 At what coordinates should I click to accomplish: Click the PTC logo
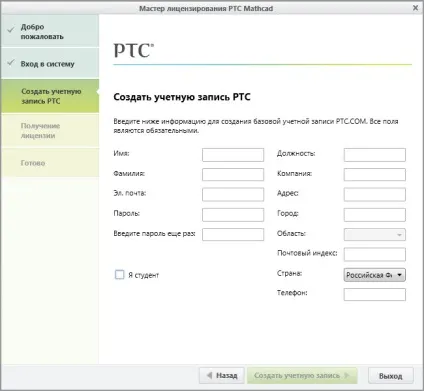click(134, 51)
